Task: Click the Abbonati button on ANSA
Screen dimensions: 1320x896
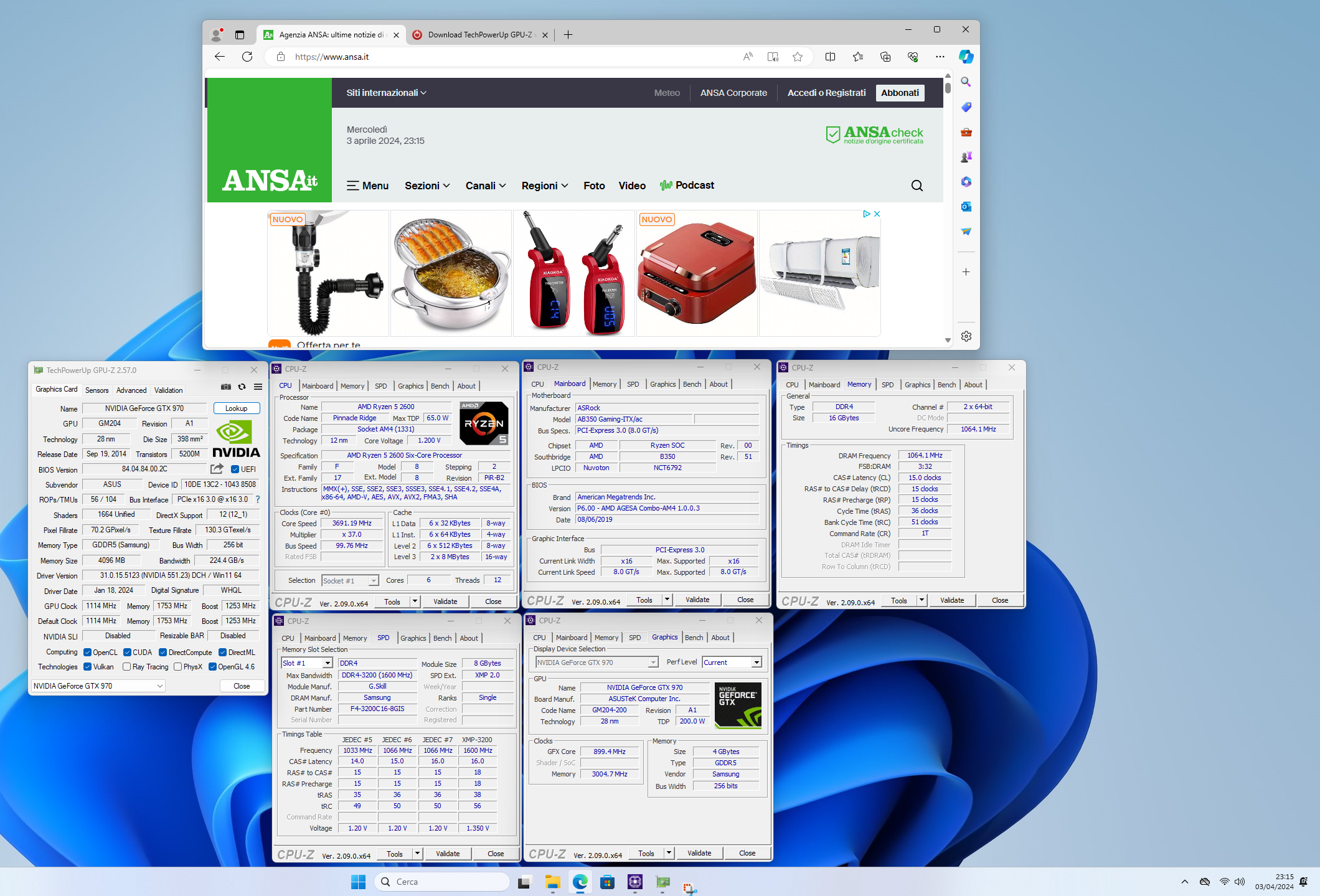Action: tap(900, 93)
